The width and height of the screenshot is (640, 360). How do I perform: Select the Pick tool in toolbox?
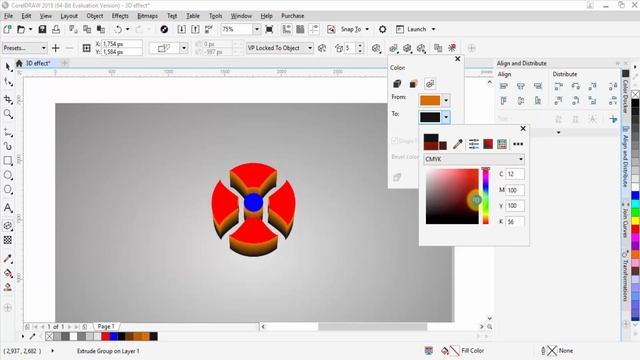click(x=8, y=67)
